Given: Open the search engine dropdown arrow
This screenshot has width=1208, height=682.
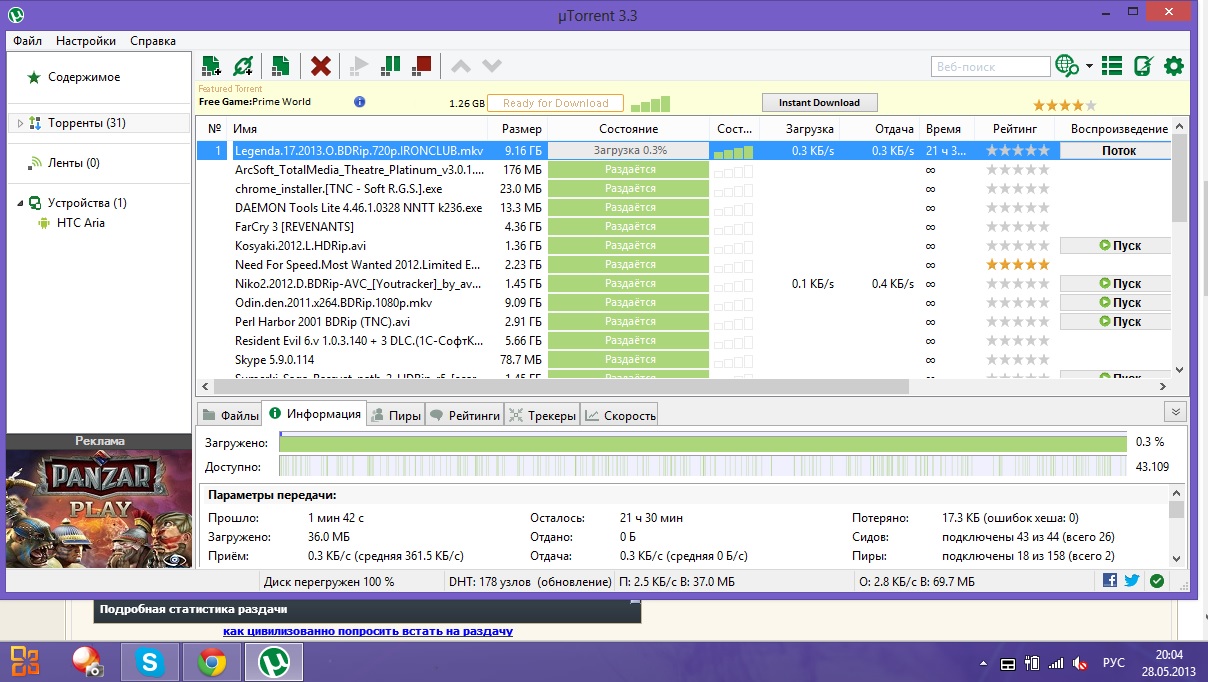Looking at the screenshot, I should (1089, 67).
